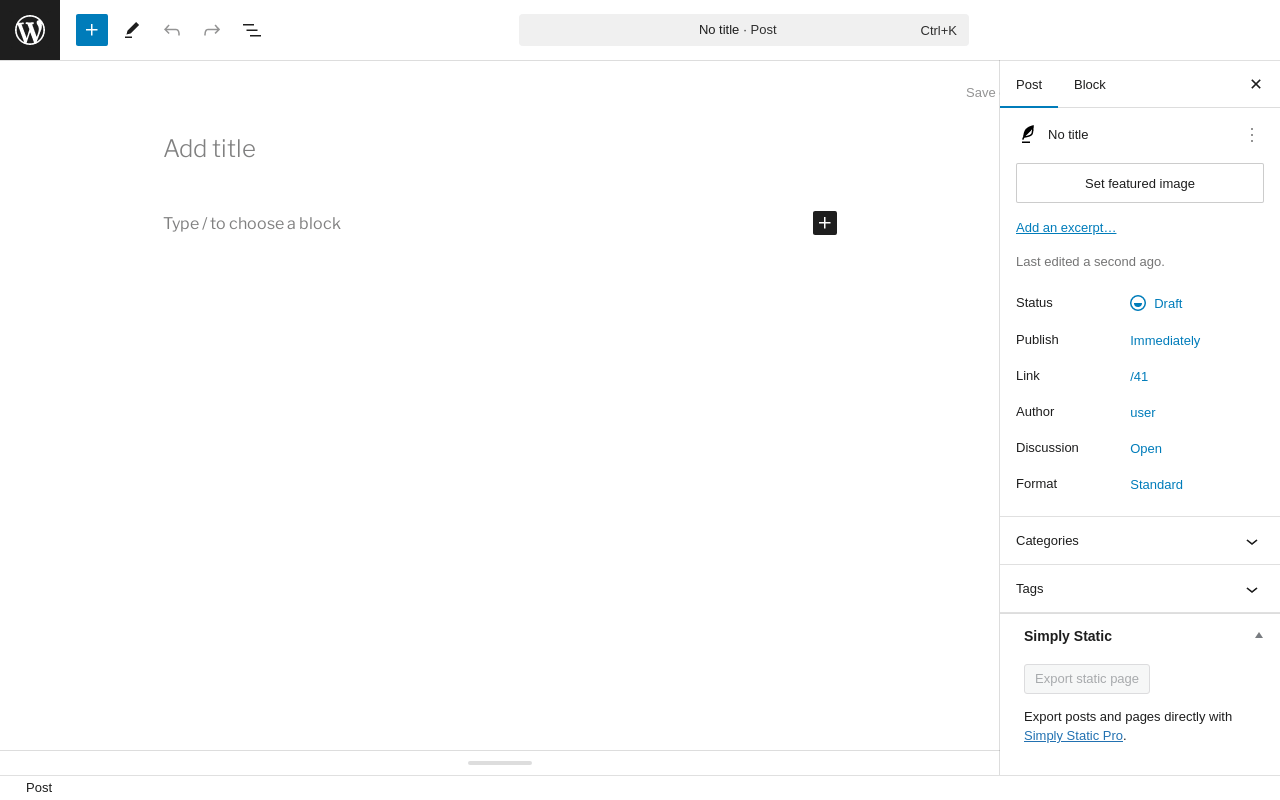1280x800 pixels.
Task: Close the settings sidebar
Action: coord(1256,84)
